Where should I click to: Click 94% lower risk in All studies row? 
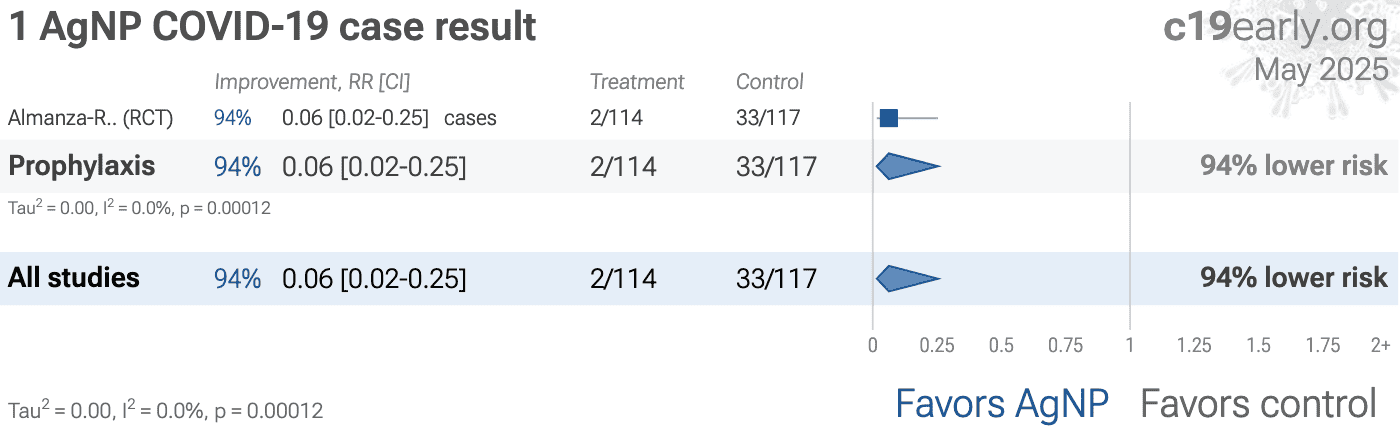click(x=1294, y=278)
